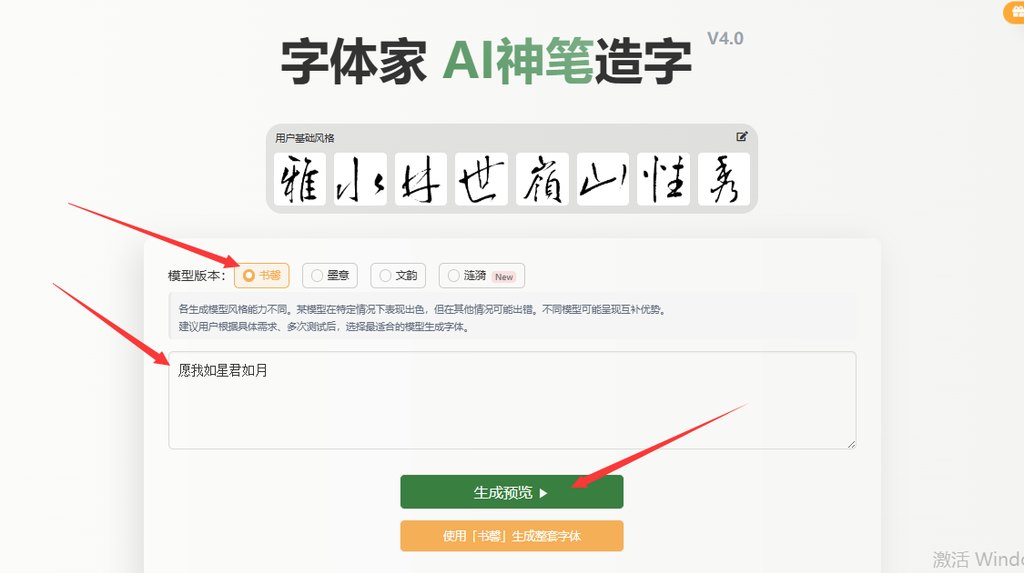The image size is (1024, 573).
Task: Select the 涟漪 New model option
Action: 482,276
